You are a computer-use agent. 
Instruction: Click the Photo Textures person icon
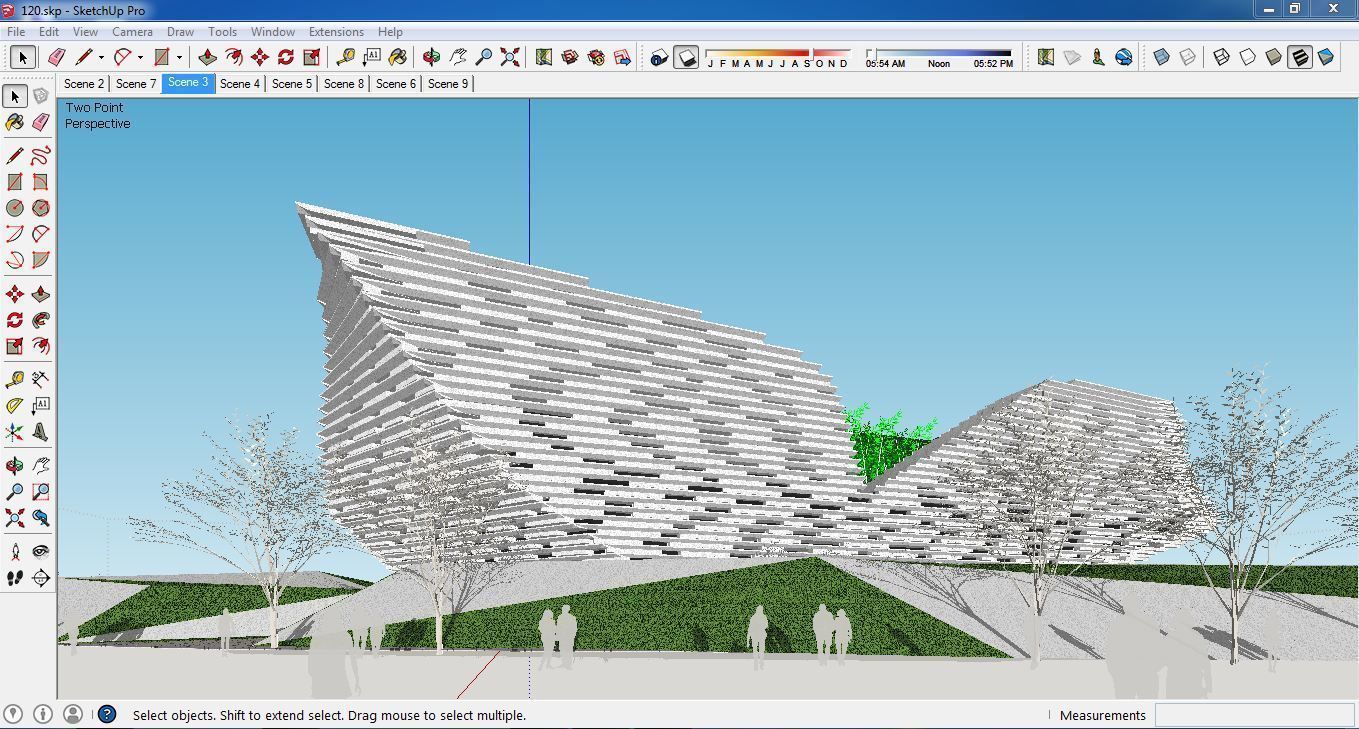click(1097, 57)
